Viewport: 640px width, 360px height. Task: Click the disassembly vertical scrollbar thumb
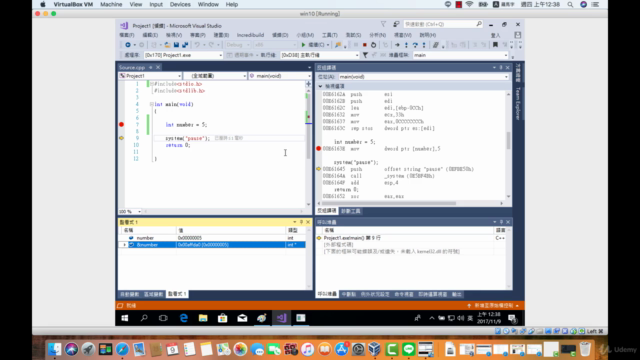click(x=508, y=140)
